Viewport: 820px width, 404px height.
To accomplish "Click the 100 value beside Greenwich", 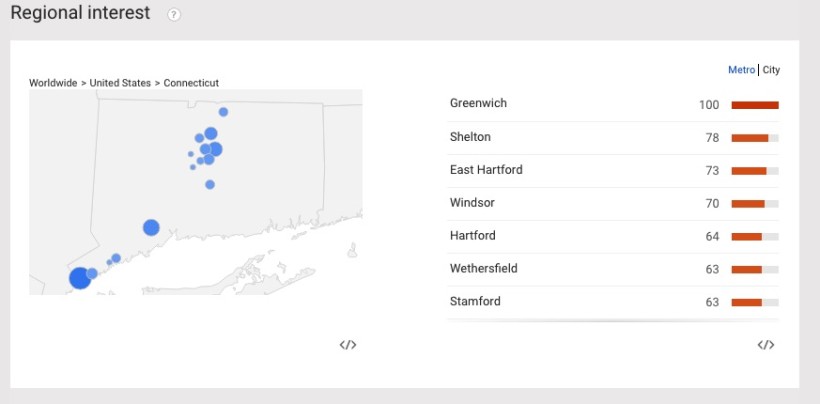I will coord(709,105).
